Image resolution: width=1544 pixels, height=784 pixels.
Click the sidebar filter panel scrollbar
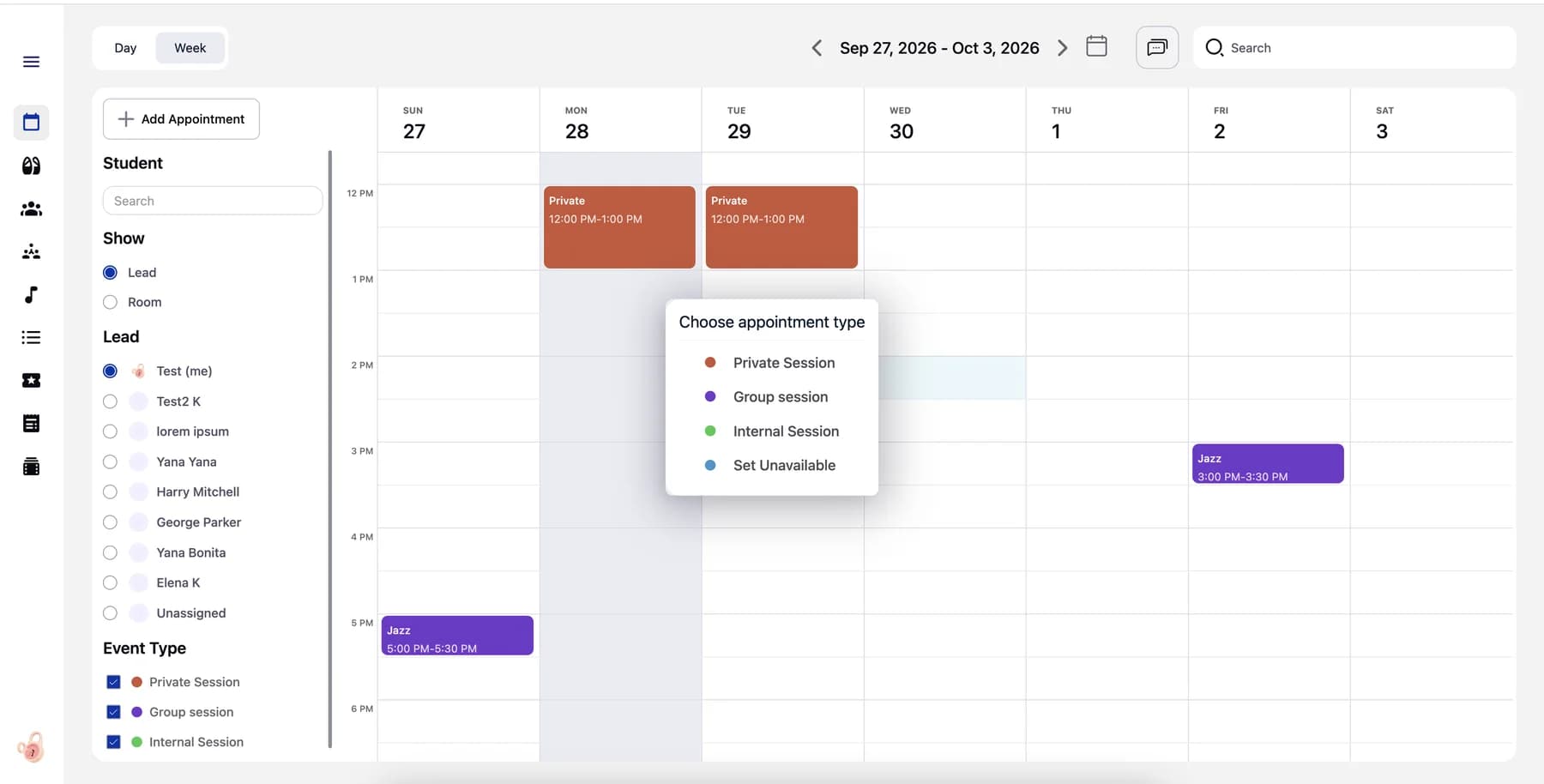click(330, 450)
